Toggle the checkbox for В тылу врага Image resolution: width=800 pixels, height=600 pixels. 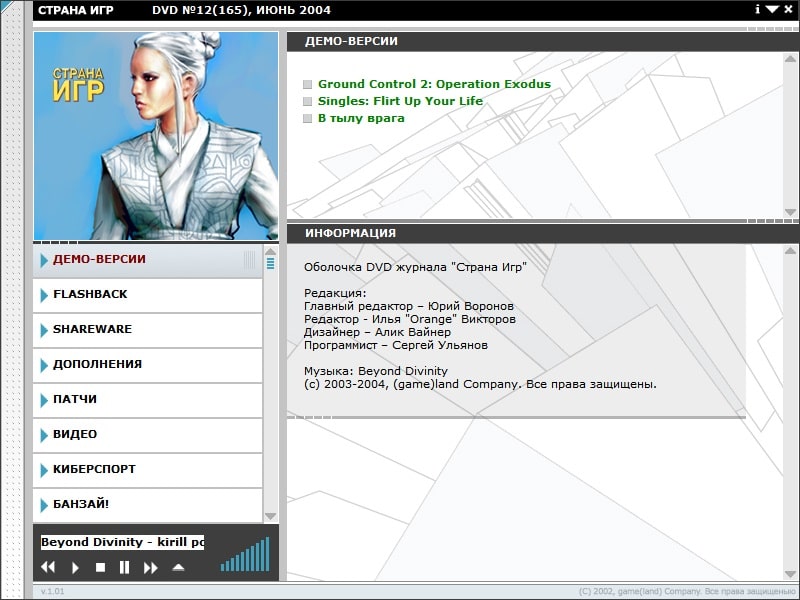(x=307, y=118)
